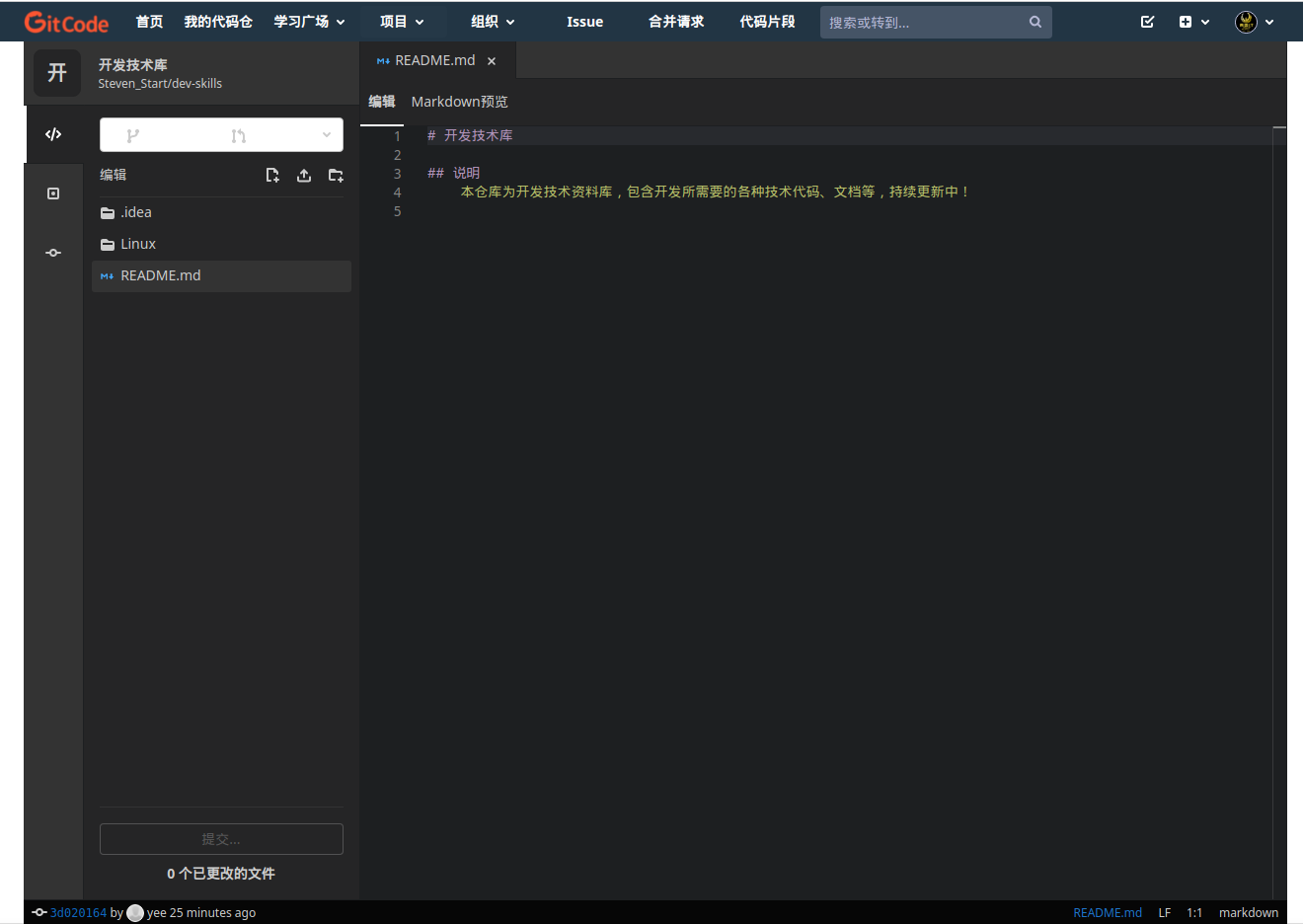Click README.md link in status bar
This screenshot has width=1303, height=924.
[x=1108, y=913]
